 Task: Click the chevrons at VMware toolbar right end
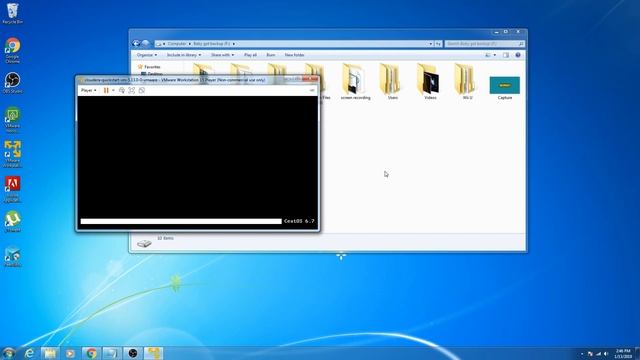[x=312, y=90]
